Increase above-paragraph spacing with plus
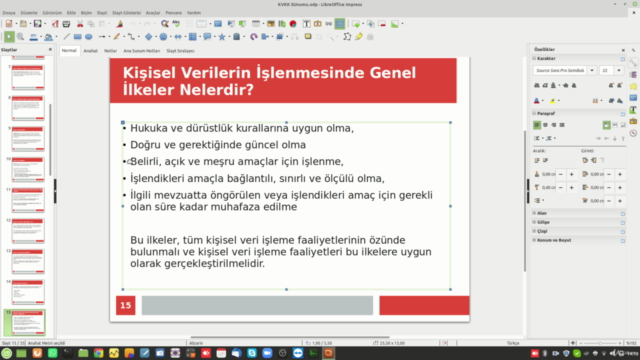 [571, 174]
